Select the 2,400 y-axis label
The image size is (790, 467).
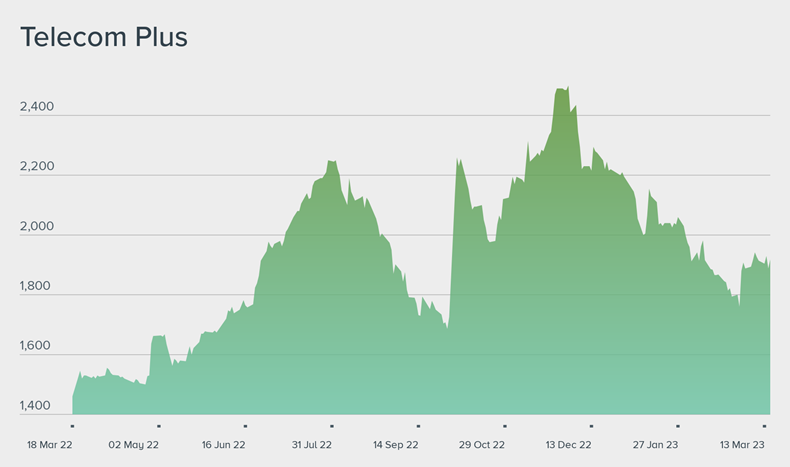(x=37, y=107)
